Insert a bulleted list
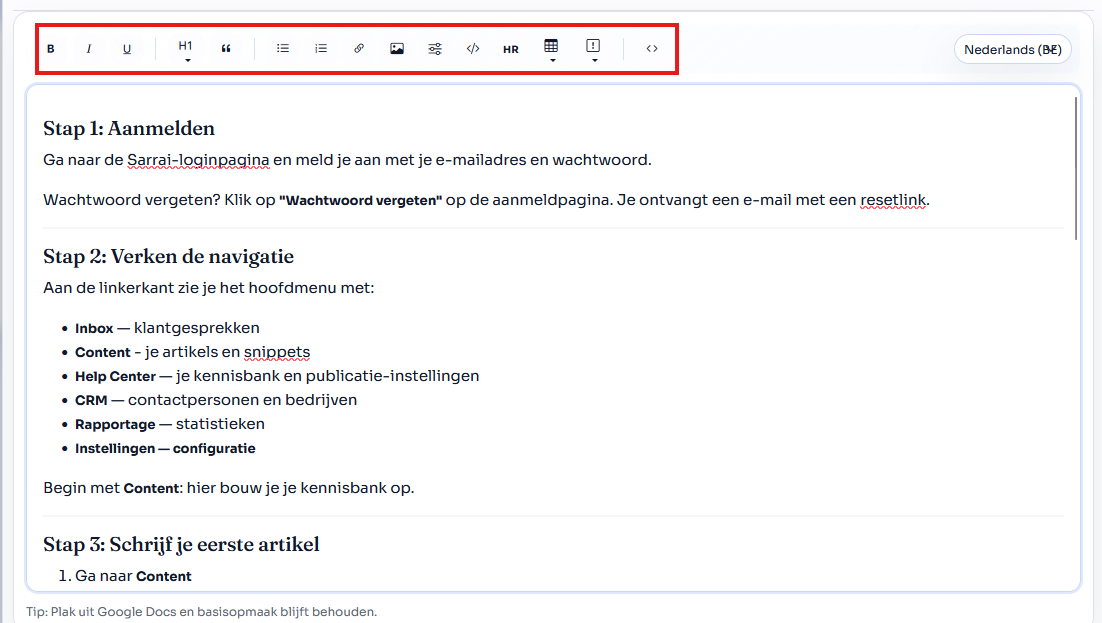 pos(283,47)
